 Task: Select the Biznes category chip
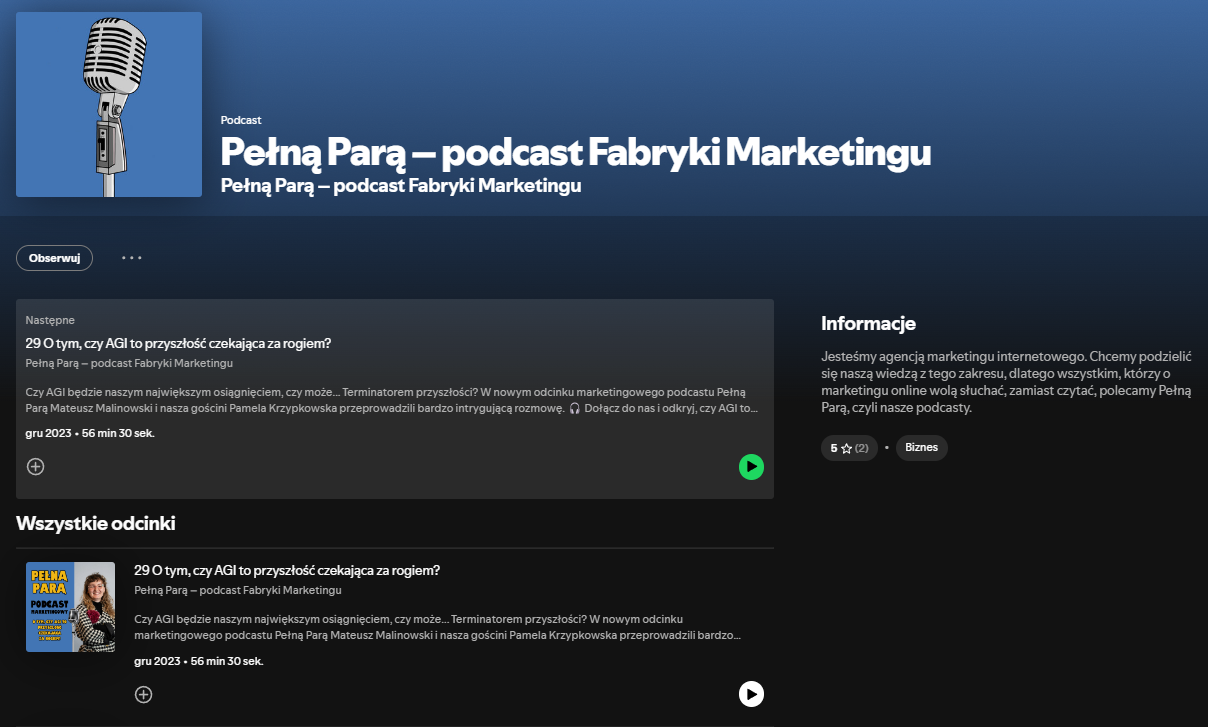coord(921,448)
